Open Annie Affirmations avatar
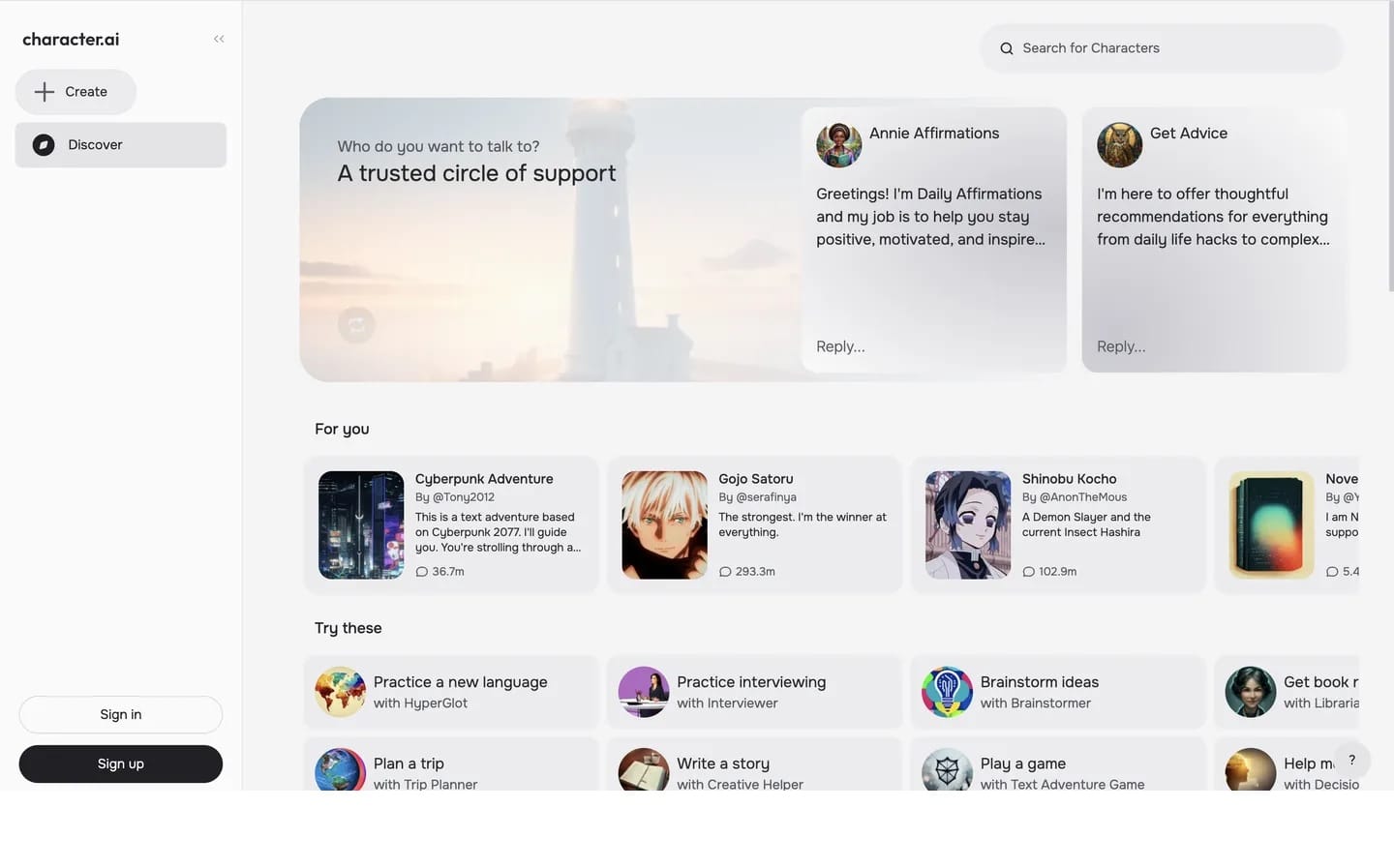Viewport: 1394px width, 868px height. [838, 145]
